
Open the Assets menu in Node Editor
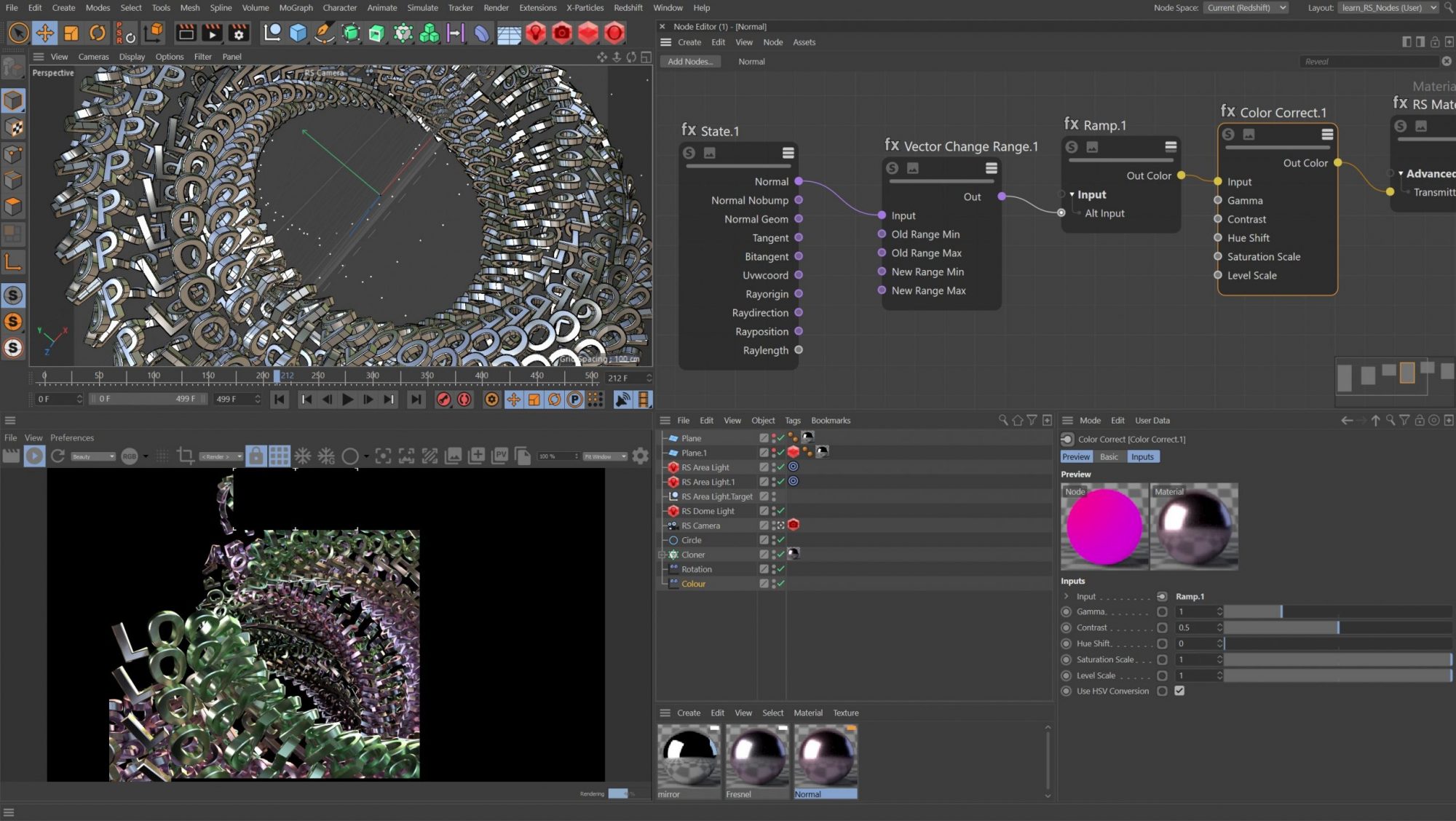(804, 42)
